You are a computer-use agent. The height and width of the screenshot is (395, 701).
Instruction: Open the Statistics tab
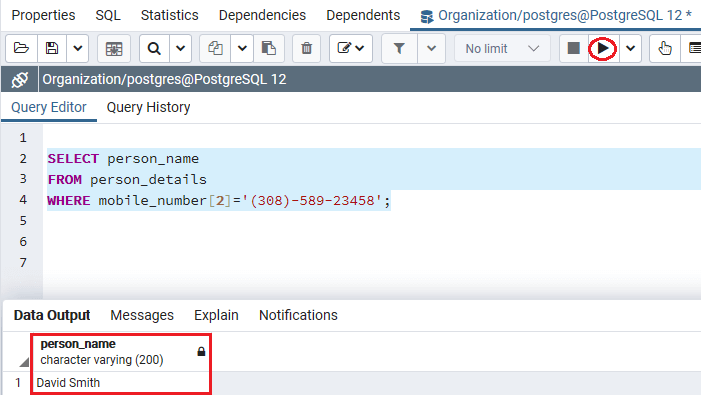169,15
